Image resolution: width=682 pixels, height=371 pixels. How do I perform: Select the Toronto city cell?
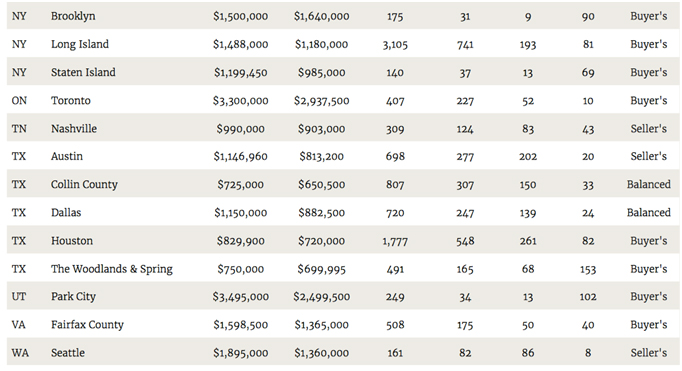[70, 100]
